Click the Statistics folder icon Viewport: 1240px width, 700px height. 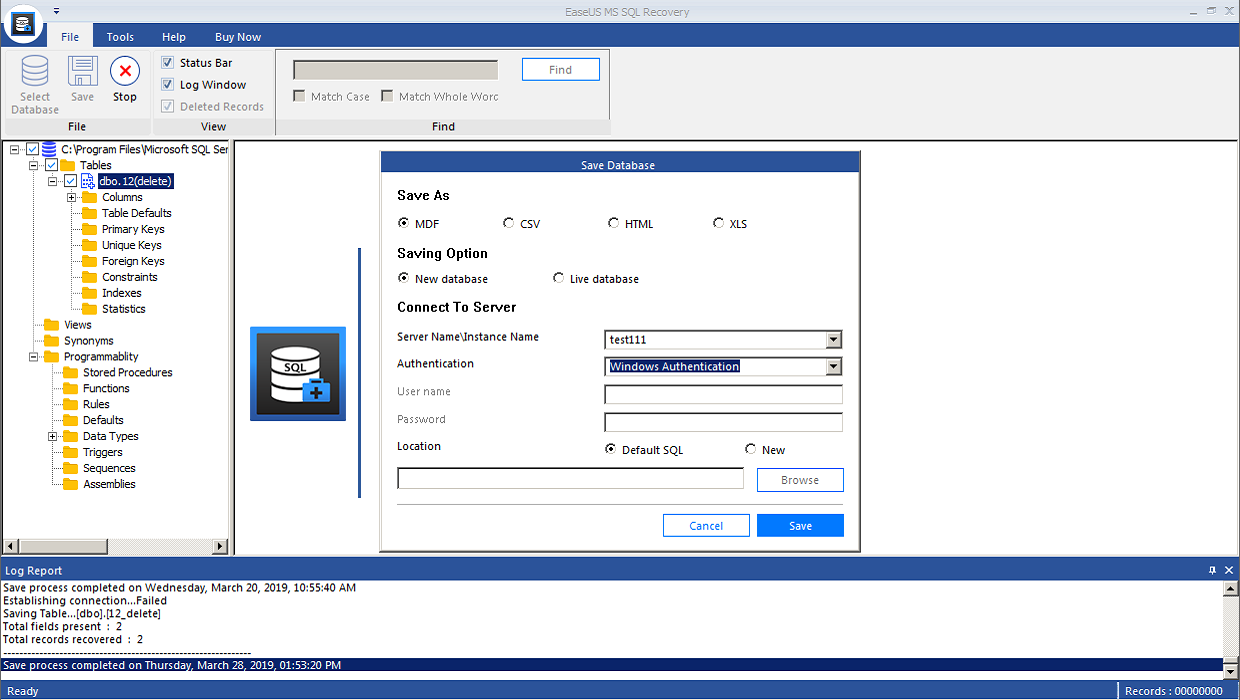pos(90,309)
